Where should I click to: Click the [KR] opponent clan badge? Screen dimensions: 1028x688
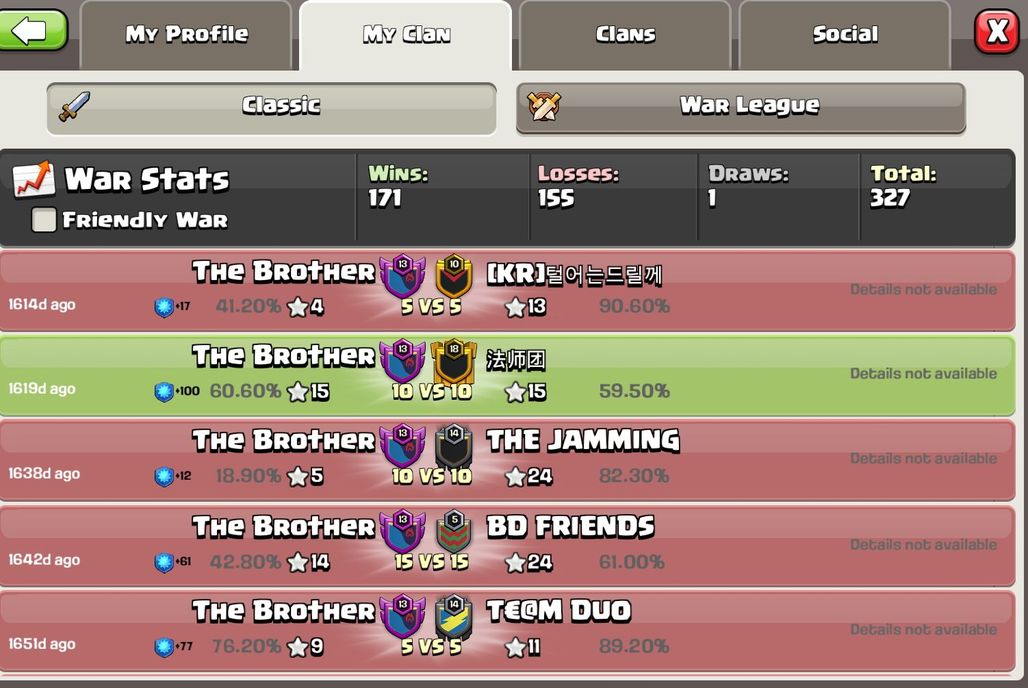tap(454, 275)
